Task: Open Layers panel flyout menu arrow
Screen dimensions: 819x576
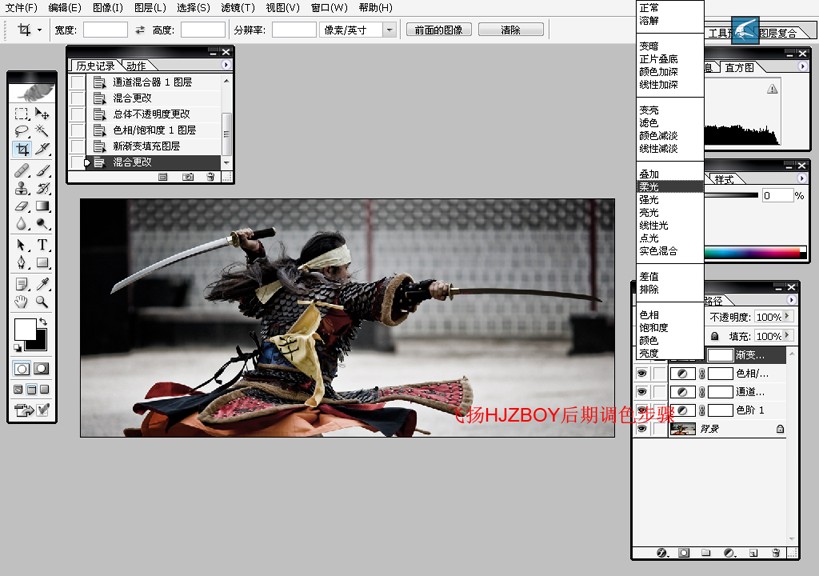Action: pos(791,300)
